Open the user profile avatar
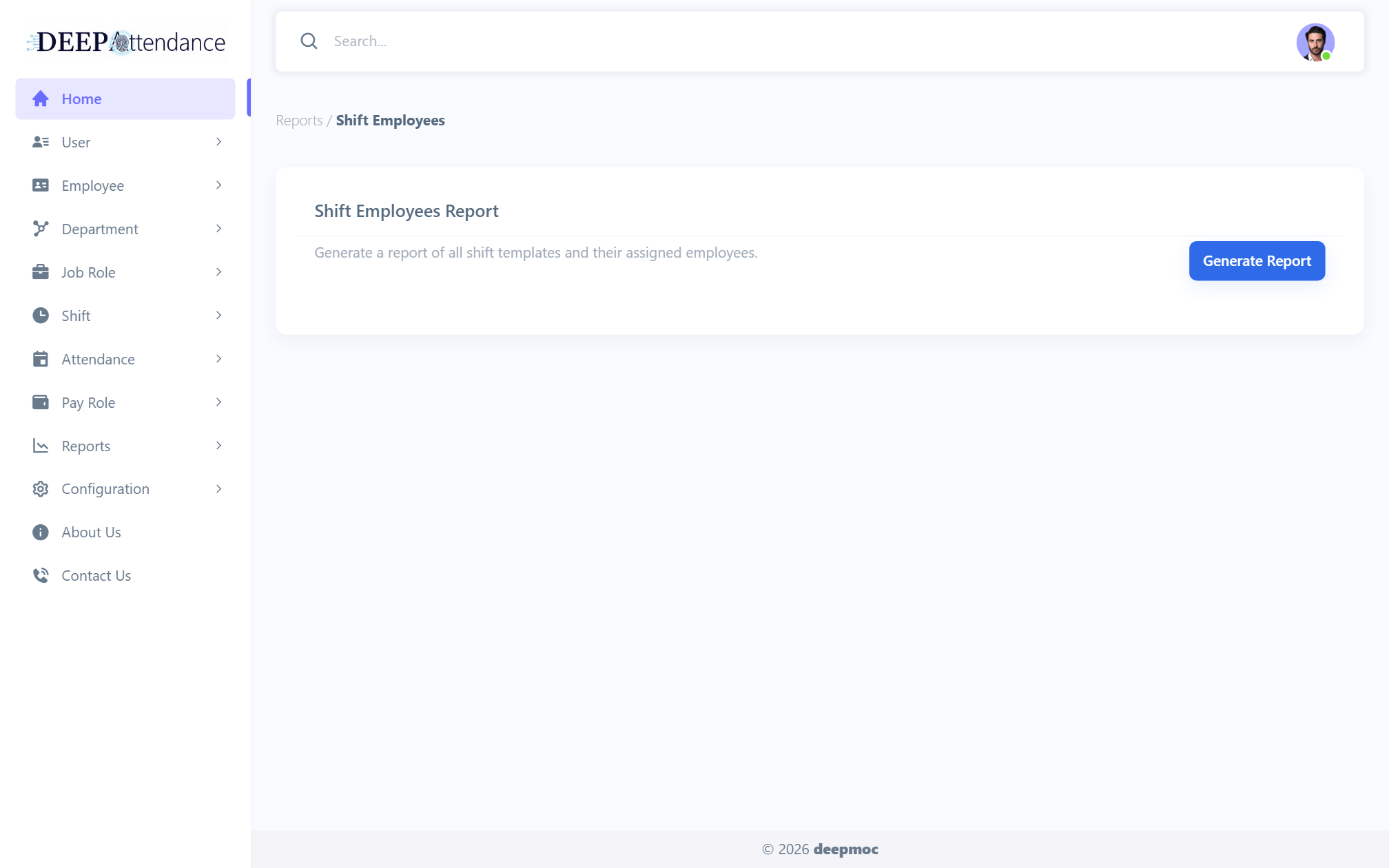 [1315, 42]
